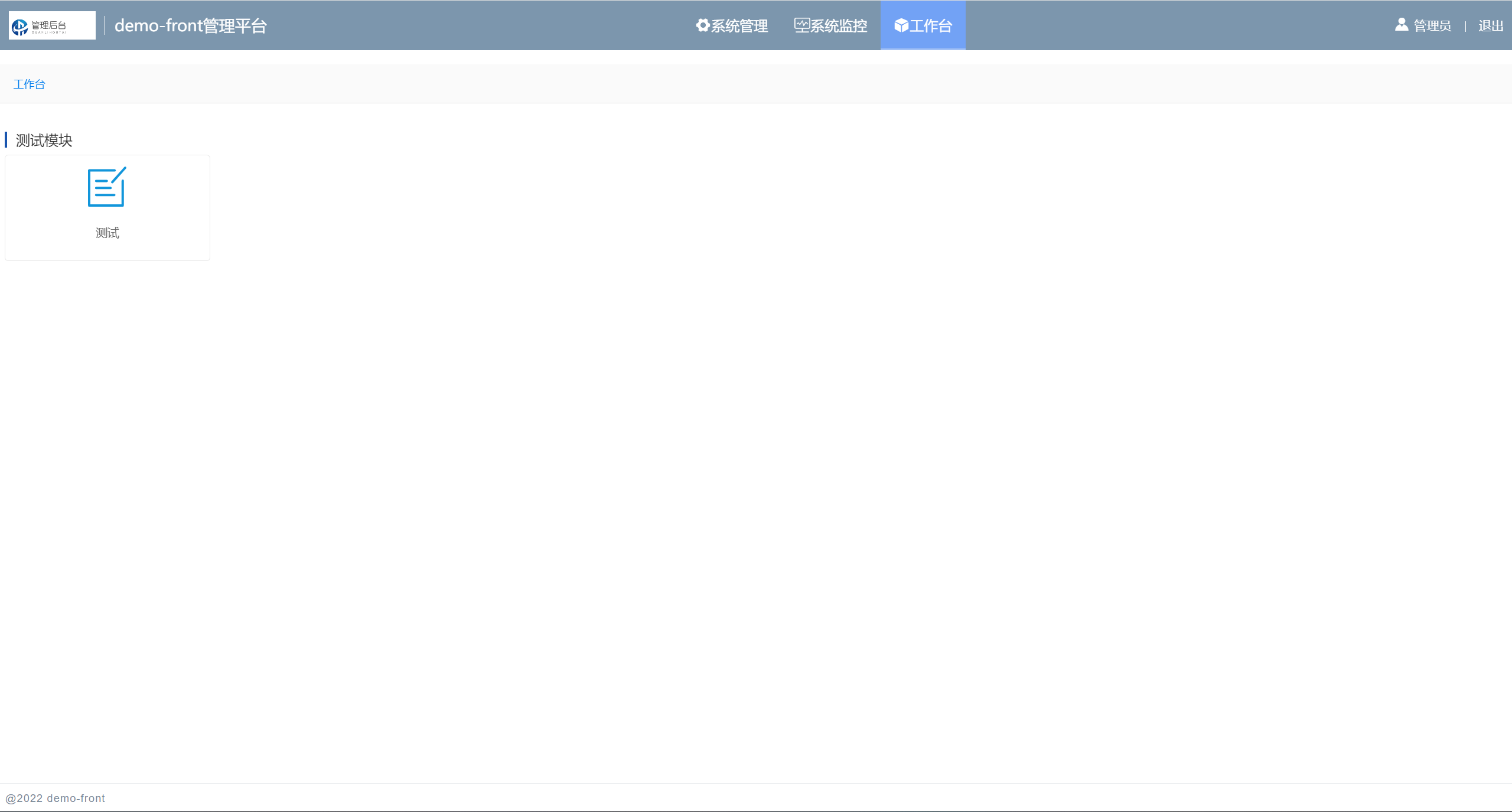Click the 管理后台 logo image
This screenshot has width=1512, height=812.
pos(52,25)
